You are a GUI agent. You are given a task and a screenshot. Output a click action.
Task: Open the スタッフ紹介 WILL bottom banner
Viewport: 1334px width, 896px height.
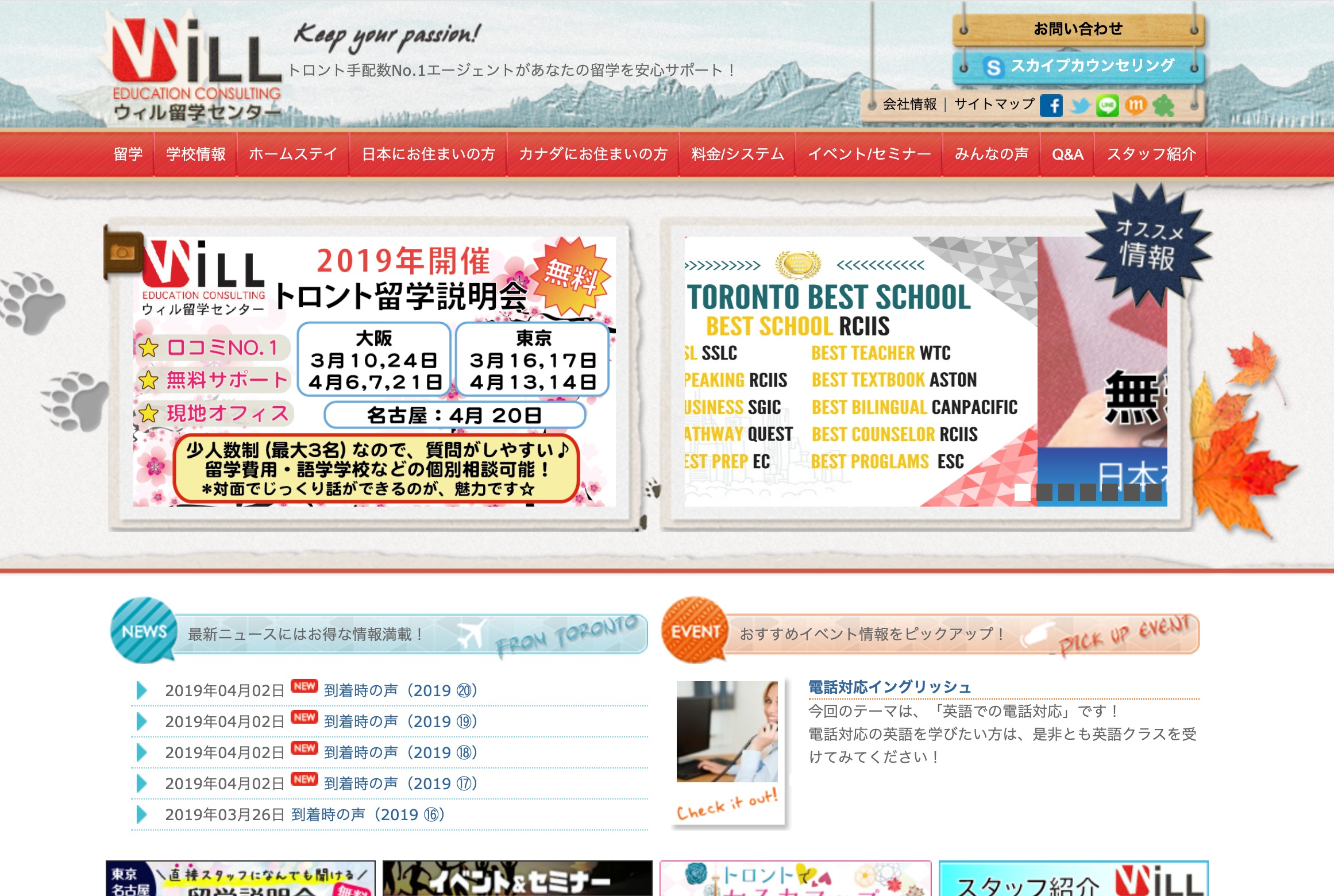click(1074, 879)
